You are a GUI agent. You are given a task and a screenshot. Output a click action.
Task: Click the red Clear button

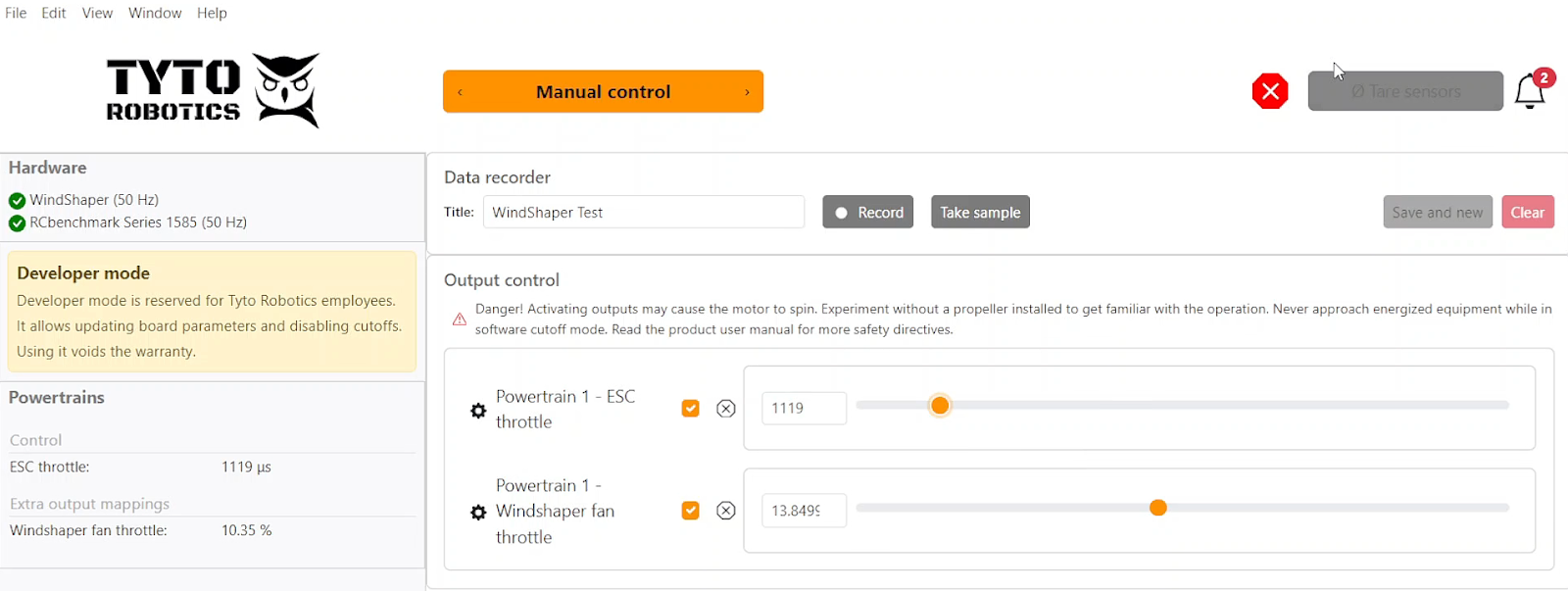1527,213
